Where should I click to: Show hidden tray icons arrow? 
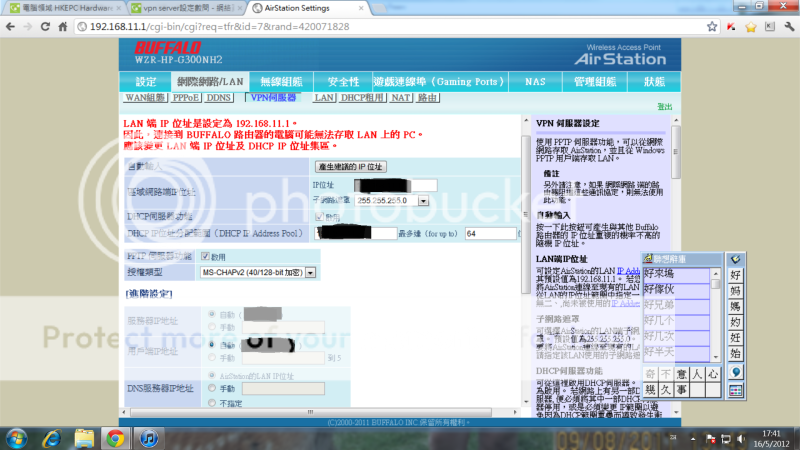(693, 439)
